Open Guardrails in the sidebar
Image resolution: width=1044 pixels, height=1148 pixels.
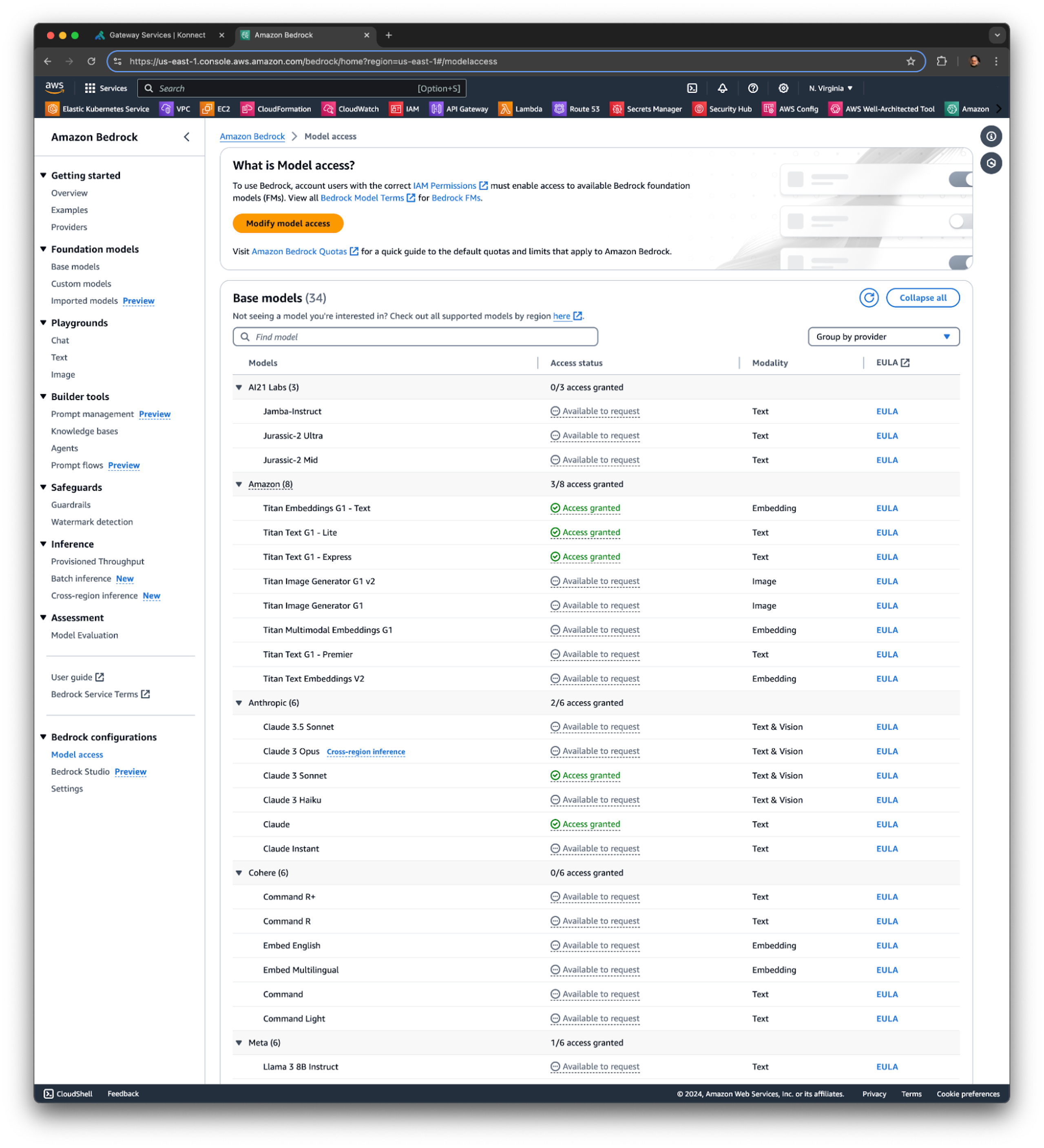point(71,505)
